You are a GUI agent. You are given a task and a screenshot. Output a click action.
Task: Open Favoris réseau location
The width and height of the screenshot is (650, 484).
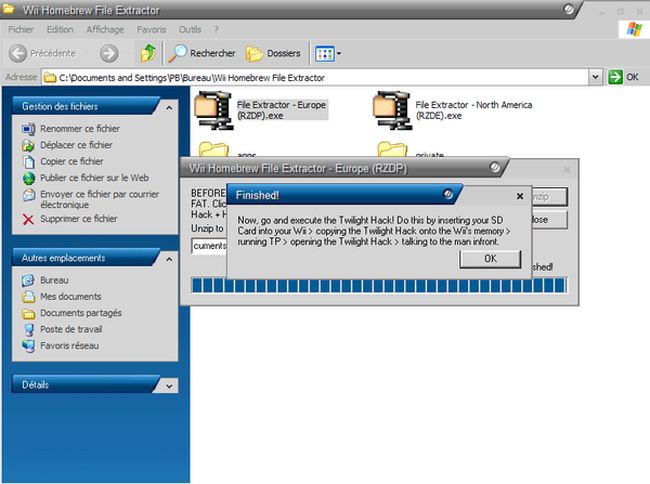click(70, 346)
